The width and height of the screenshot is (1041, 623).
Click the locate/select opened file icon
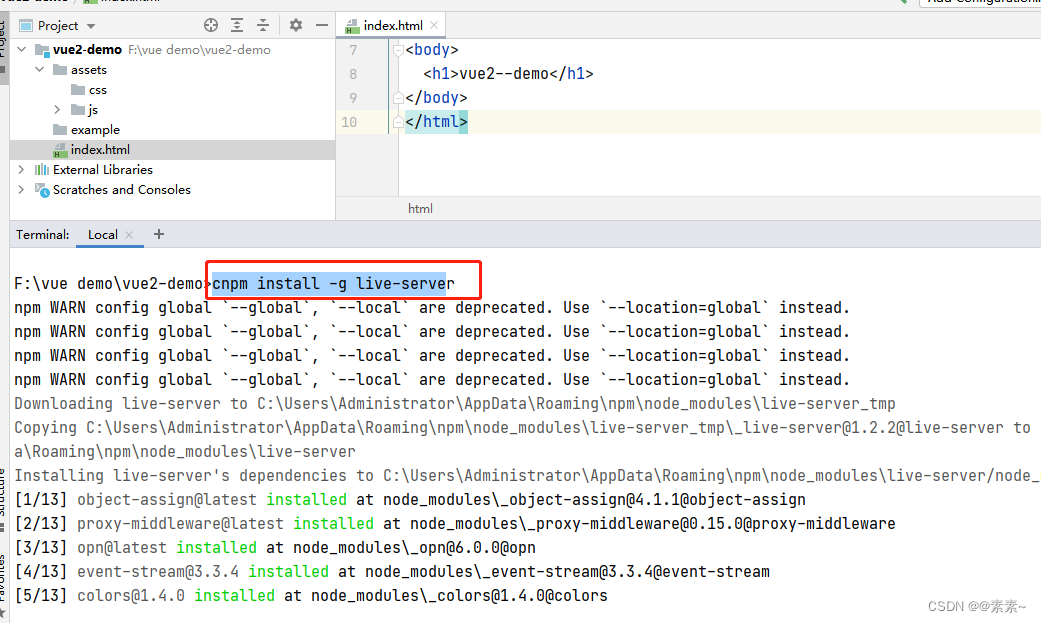point(211,25)
